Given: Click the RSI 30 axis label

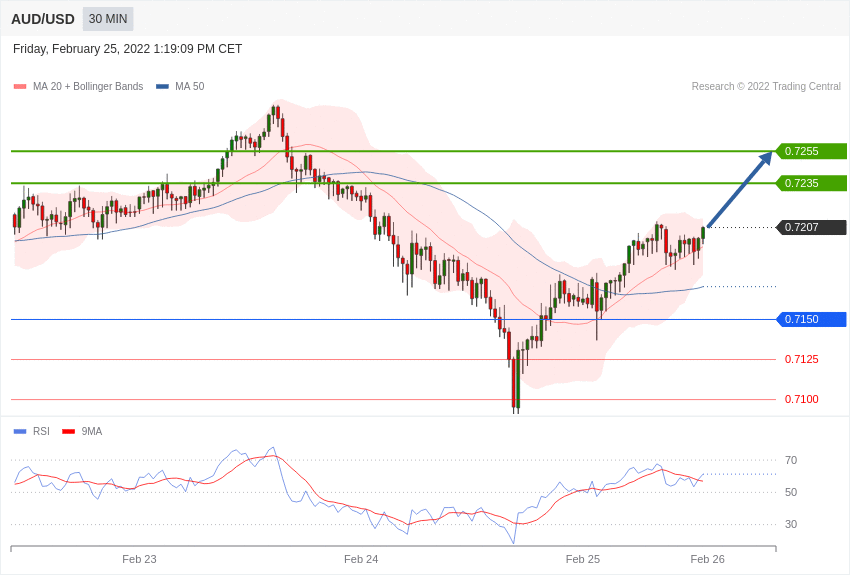Looking at the screenshot, I should 791,524.
